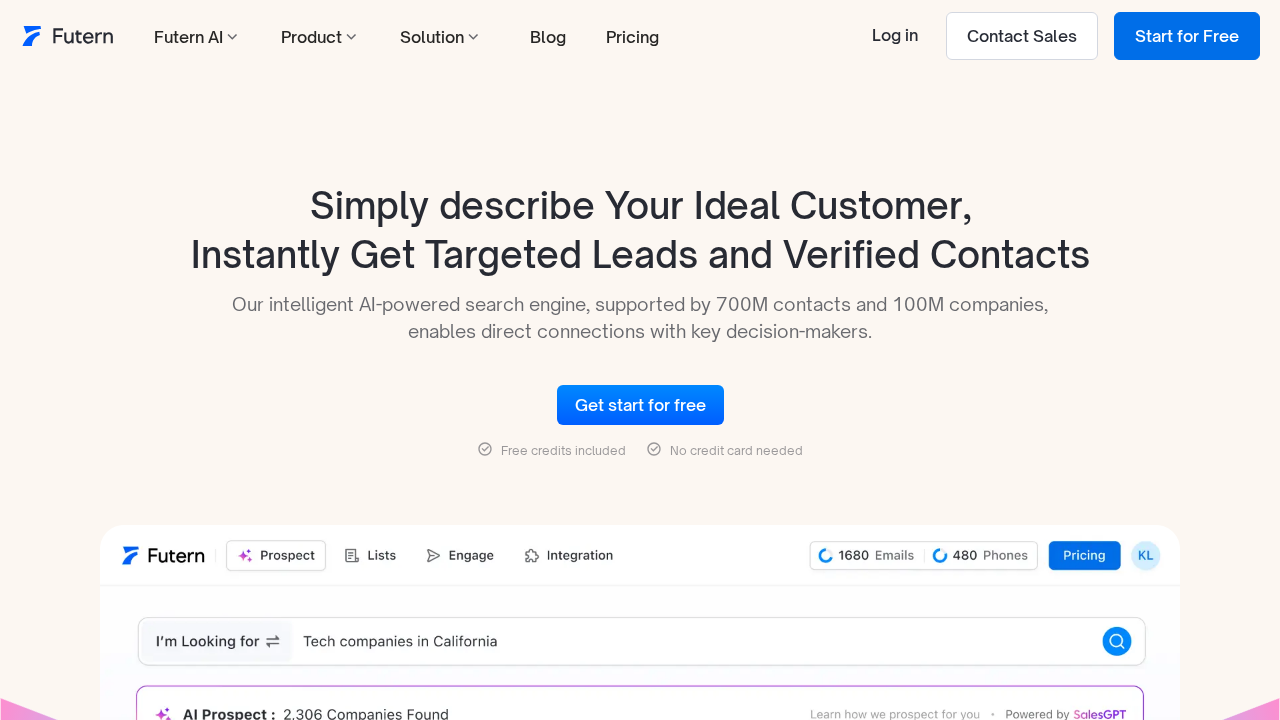Image resolution: width=1280 pixels, height=720 pixels.
Task: Click the Get start for free button
Action: pos(640,405)
